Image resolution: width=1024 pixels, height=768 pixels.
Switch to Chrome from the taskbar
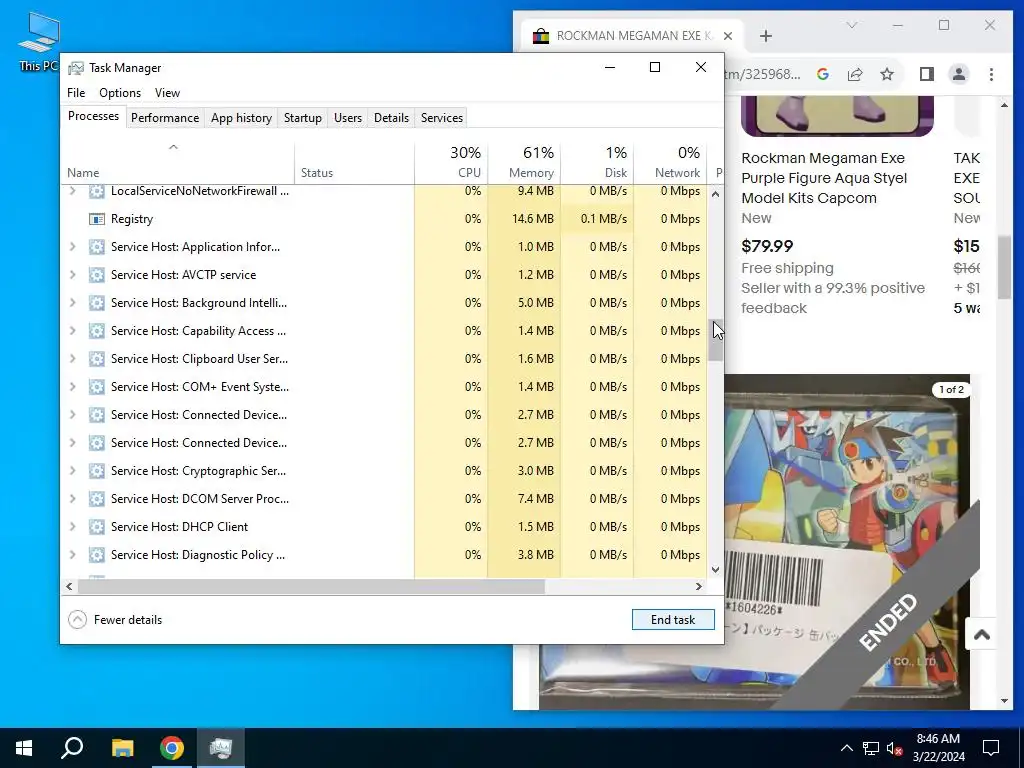(172, 748)
